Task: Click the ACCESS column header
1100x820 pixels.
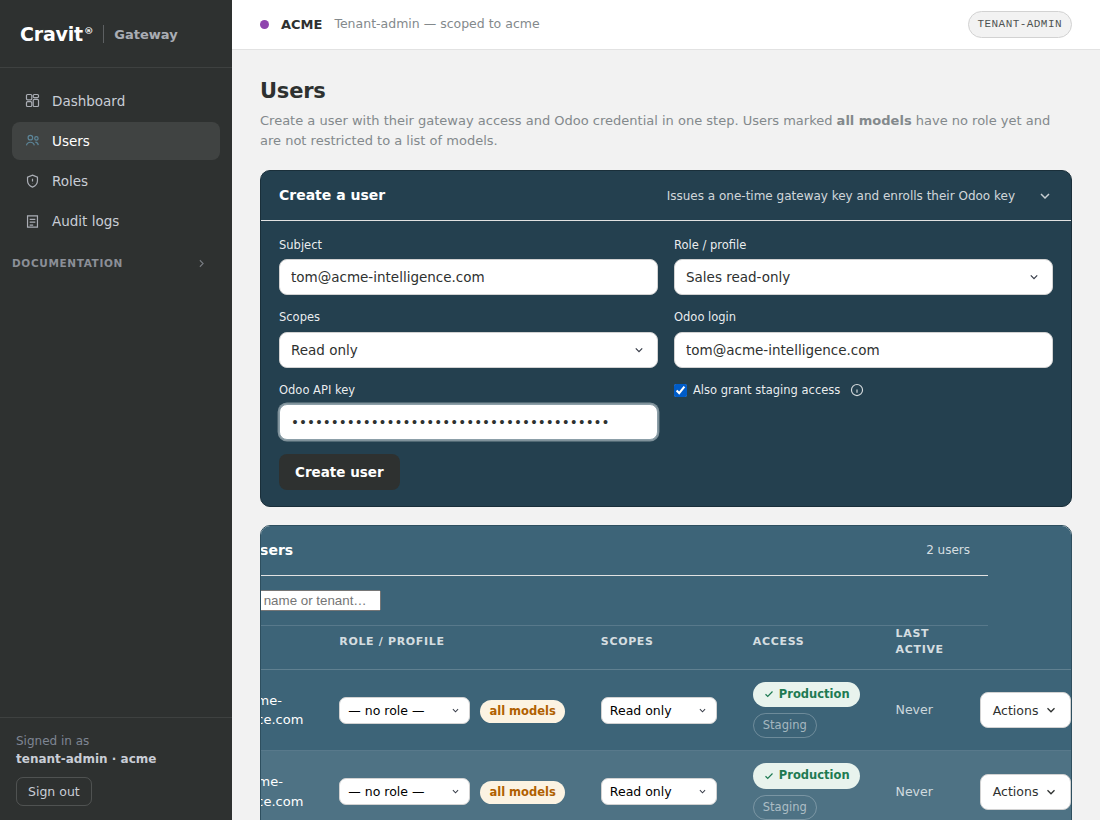Action: tap(778, 641)
